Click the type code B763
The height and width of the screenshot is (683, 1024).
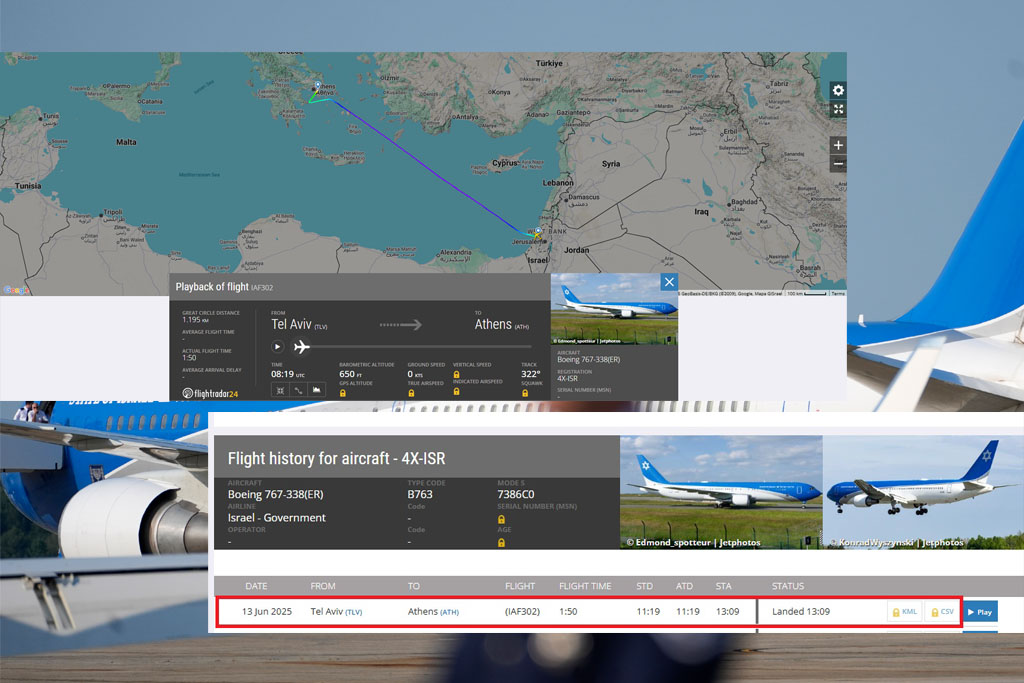[420, 494]
